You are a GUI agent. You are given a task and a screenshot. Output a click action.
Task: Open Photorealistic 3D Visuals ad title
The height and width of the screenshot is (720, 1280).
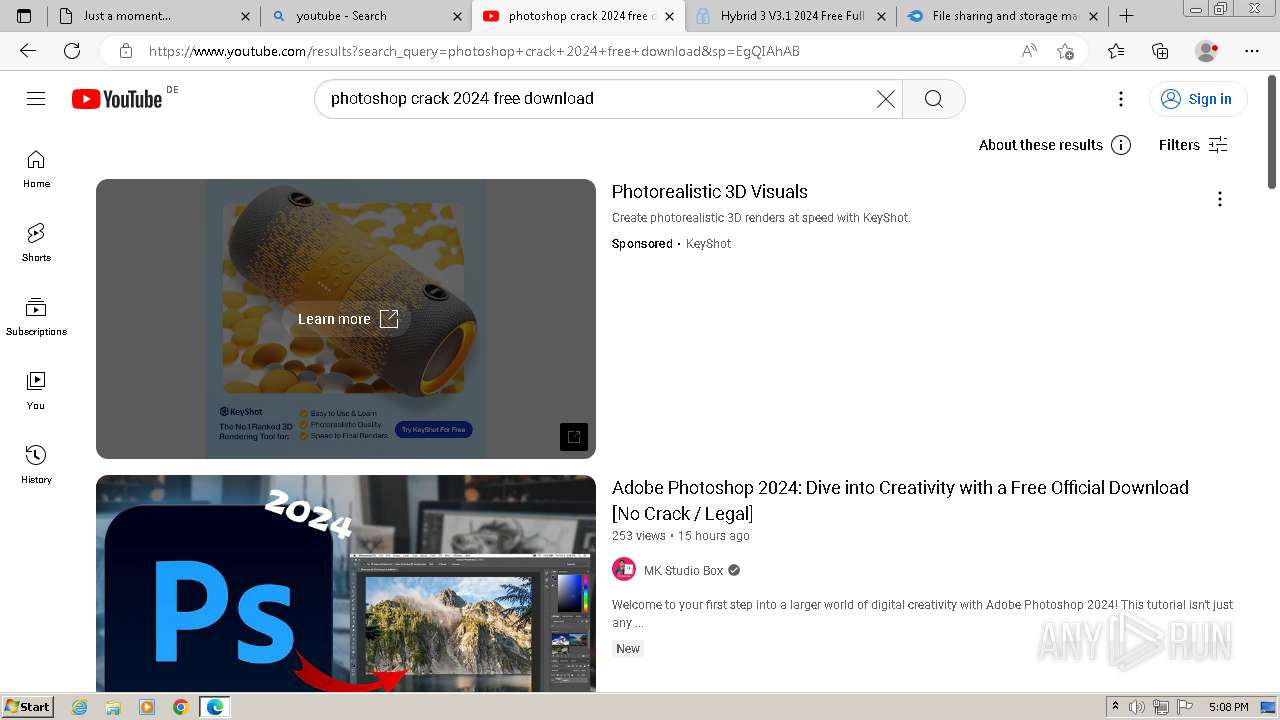tap(709, 192)
